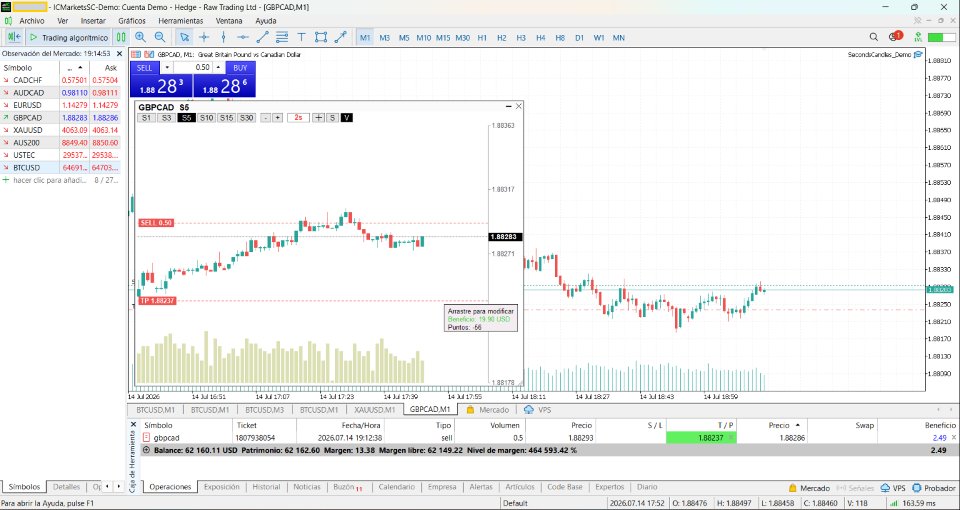Toggle Trading algorítmico button
The width and height of the screenshot is (960, 510).
pyautogui.click(x=69, y=37)
